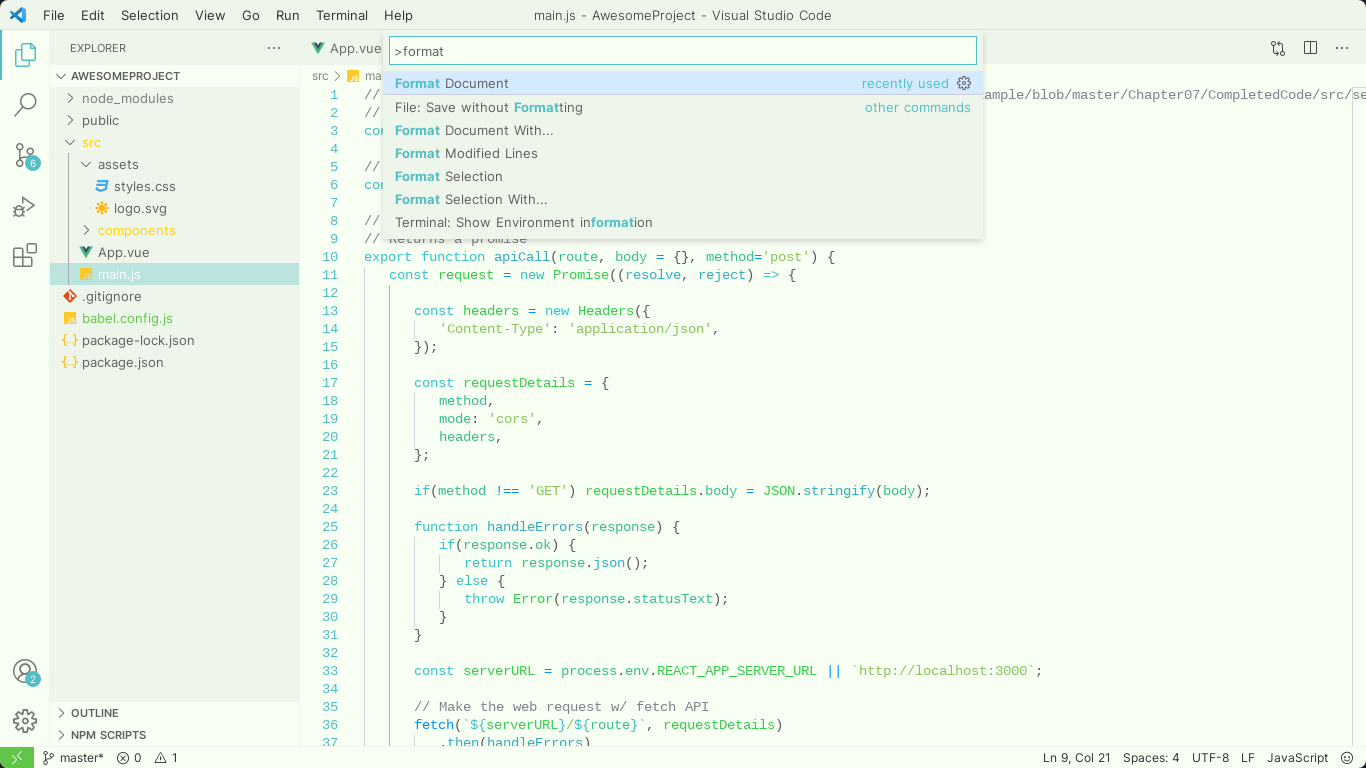Choose File: Save without Formatting
The image size is (1366, 768).
(683, 107)
